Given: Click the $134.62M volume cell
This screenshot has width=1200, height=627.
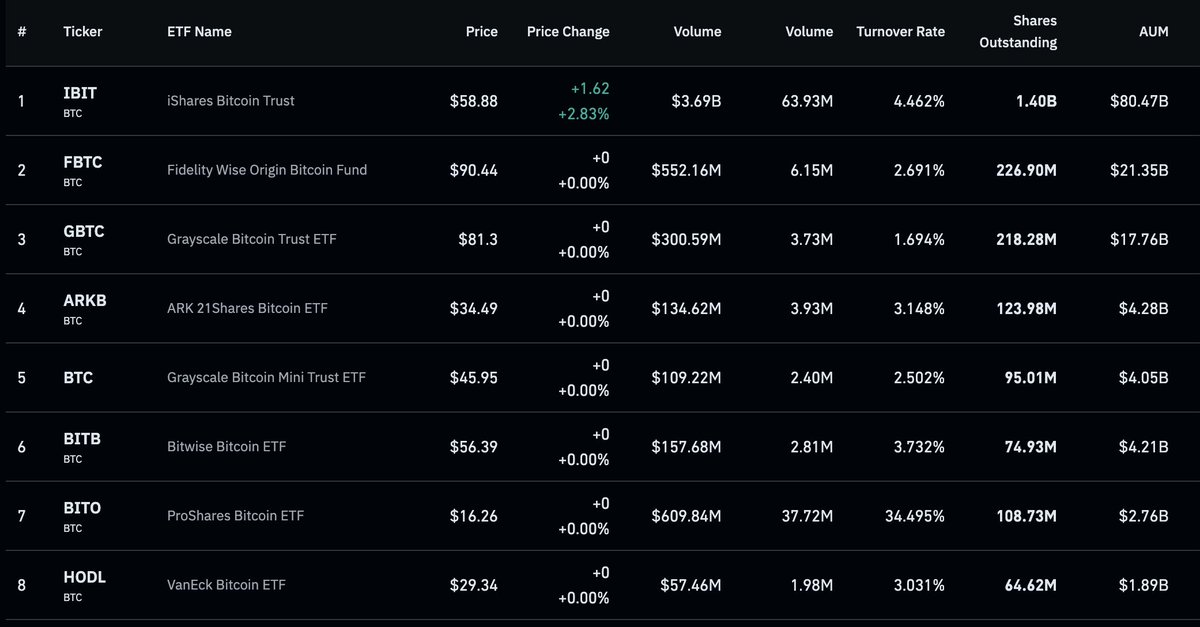Looking at the screenshot, I should [686, 308].
